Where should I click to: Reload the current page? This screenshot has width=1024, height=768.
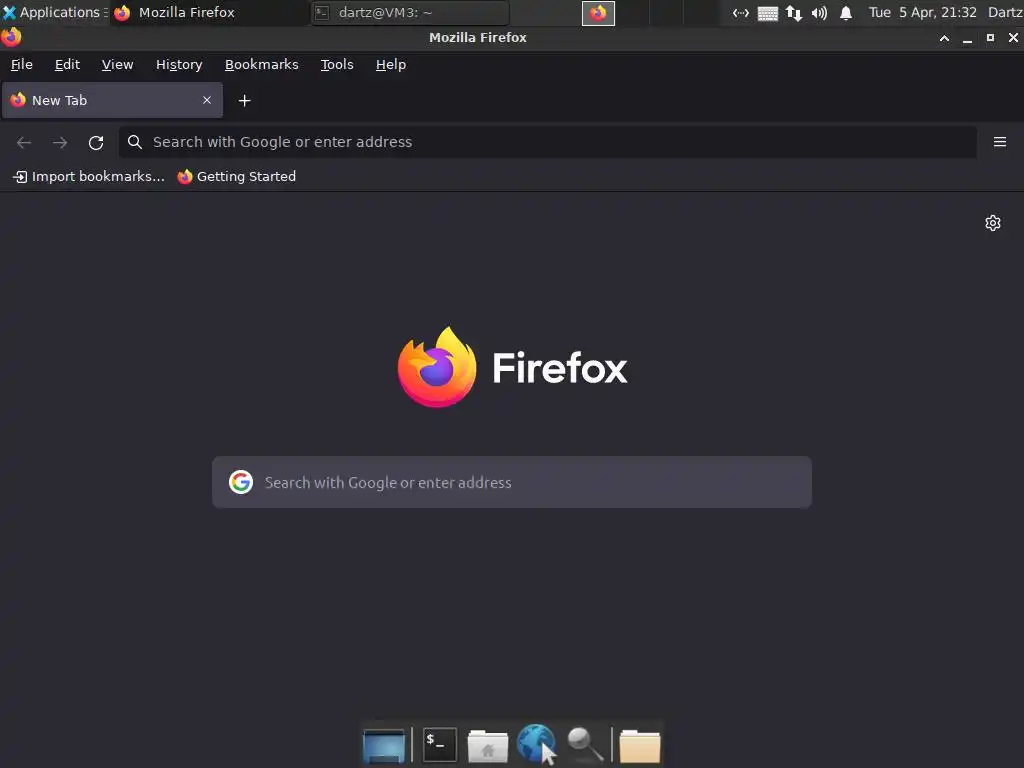96,142
